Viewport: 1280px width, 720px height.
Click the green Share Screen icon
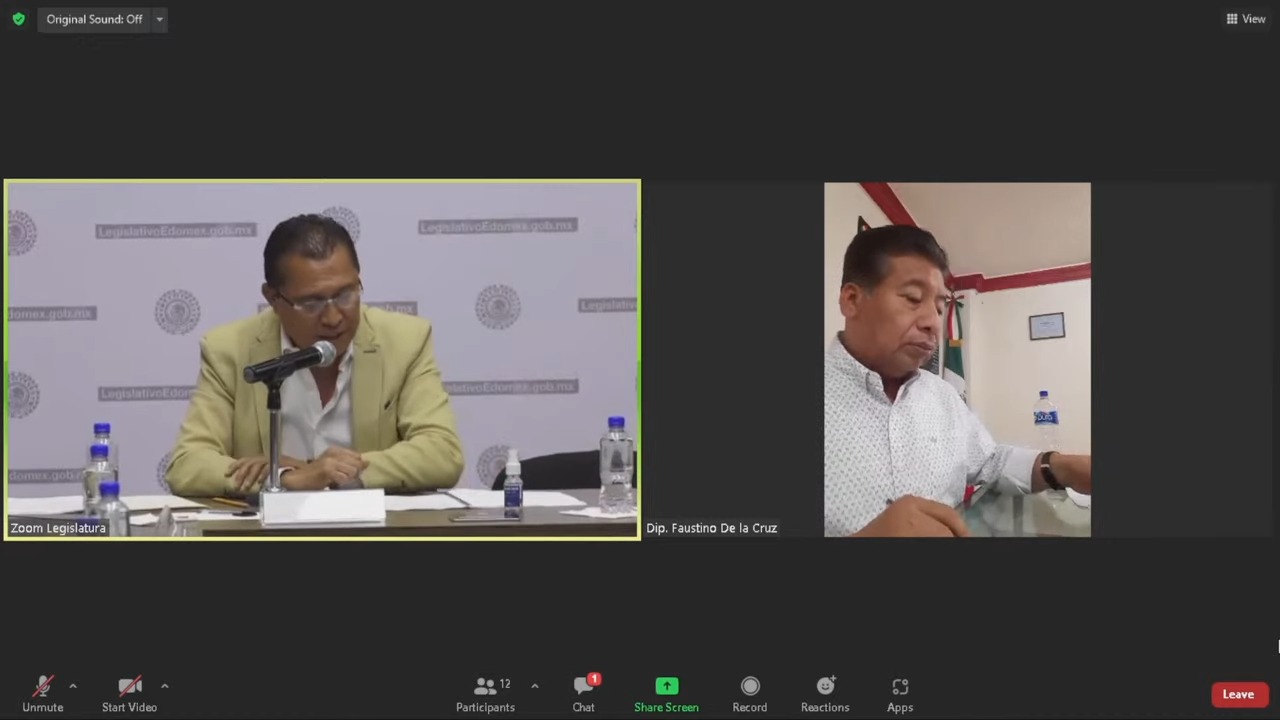point(666,686)
